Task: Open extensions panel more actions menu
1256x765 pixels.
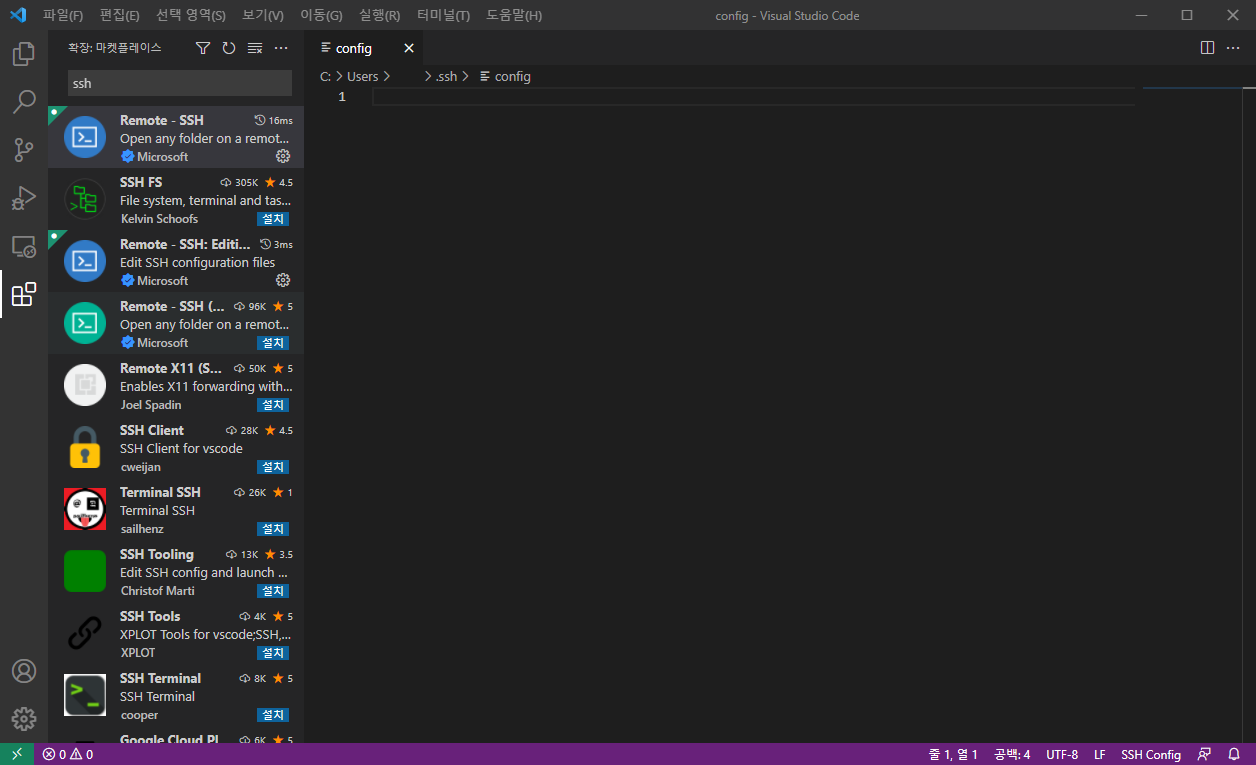Action: pos(281,48)
